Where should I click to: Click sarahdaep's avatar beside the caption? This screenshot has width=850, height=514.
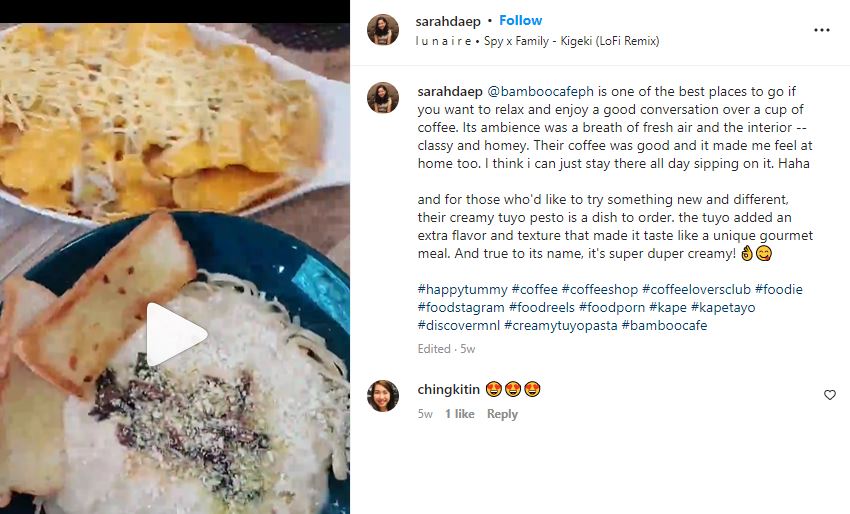tap(383, 97)
